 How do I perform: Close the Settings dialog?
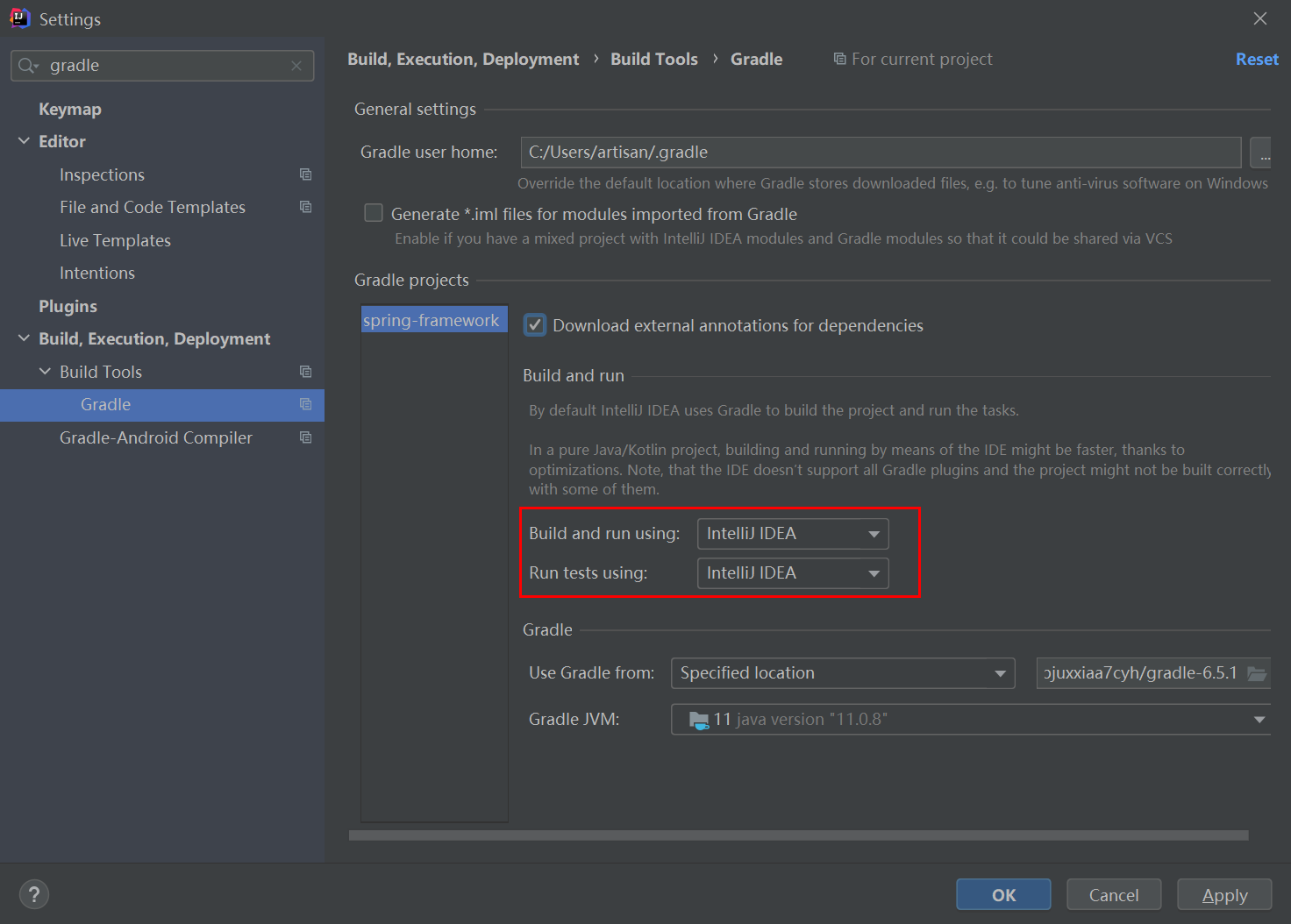pyautogui.click(x=1260, y=18)
